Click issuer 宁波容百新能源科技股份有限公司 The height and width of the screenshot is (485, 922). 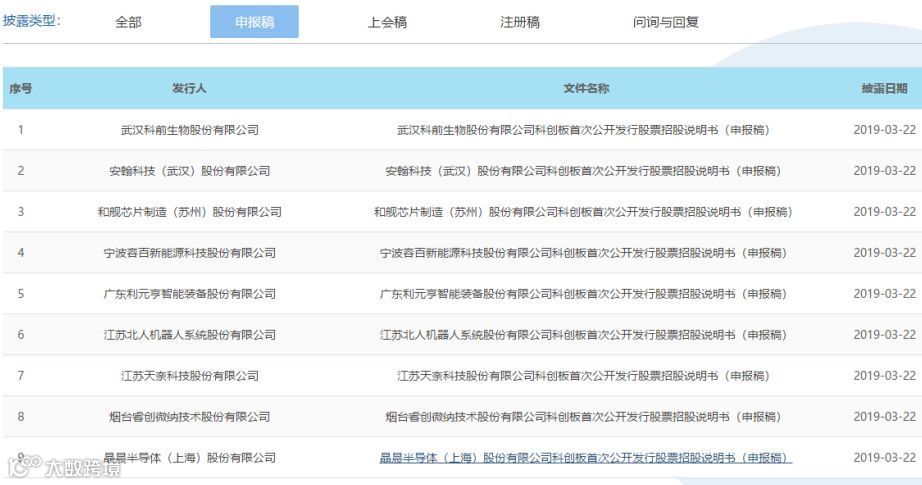tap(189, 253)
